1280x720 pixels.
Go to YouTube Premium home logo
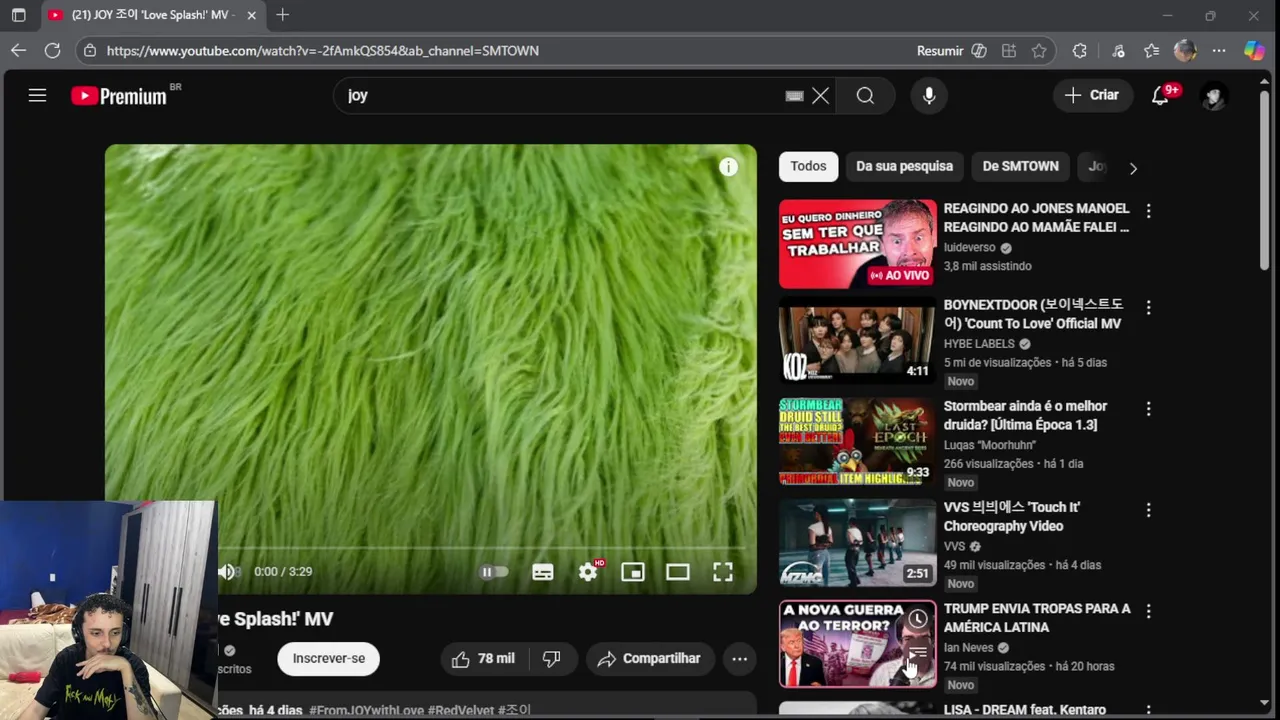(x=119, y=96)
